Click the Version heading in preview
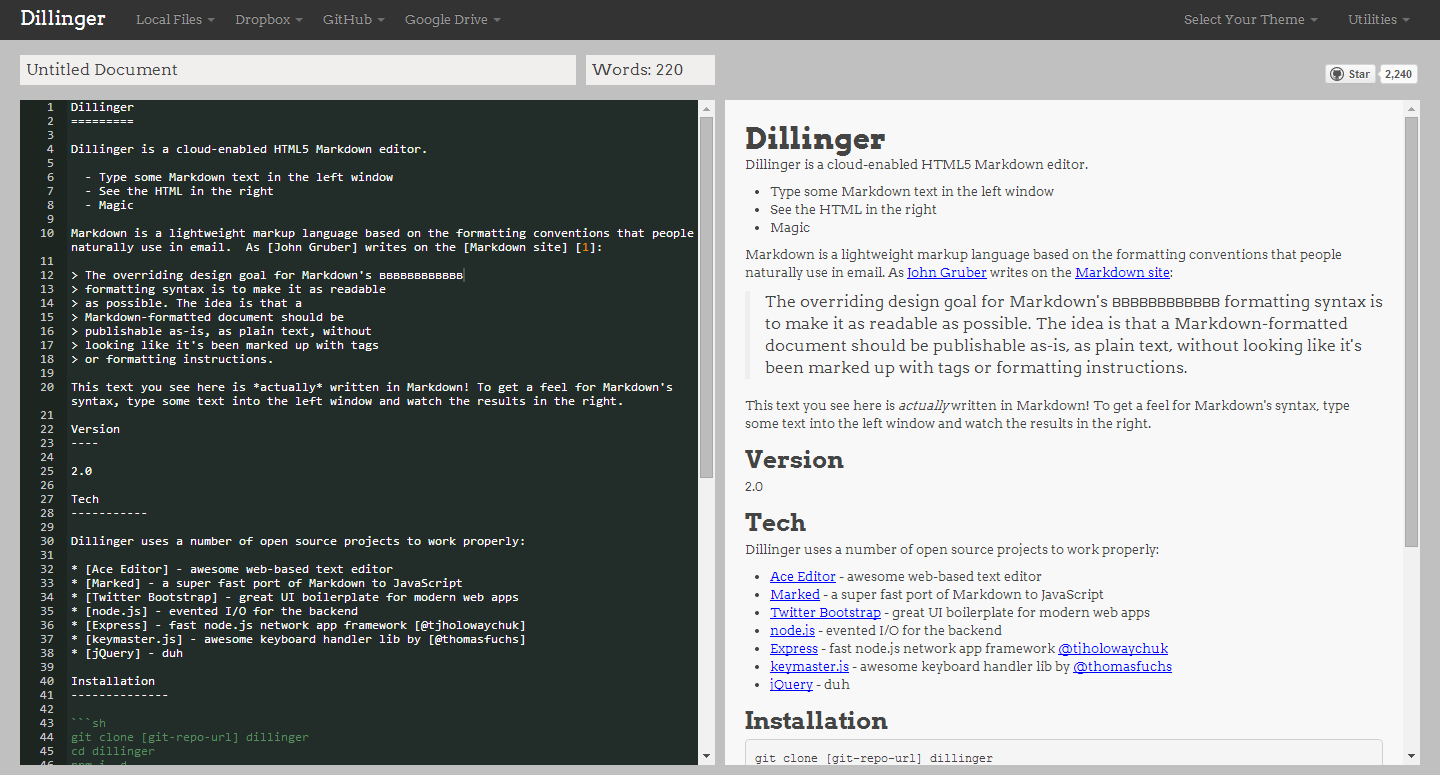This screenshot has height=775, width=1440. 794,460
